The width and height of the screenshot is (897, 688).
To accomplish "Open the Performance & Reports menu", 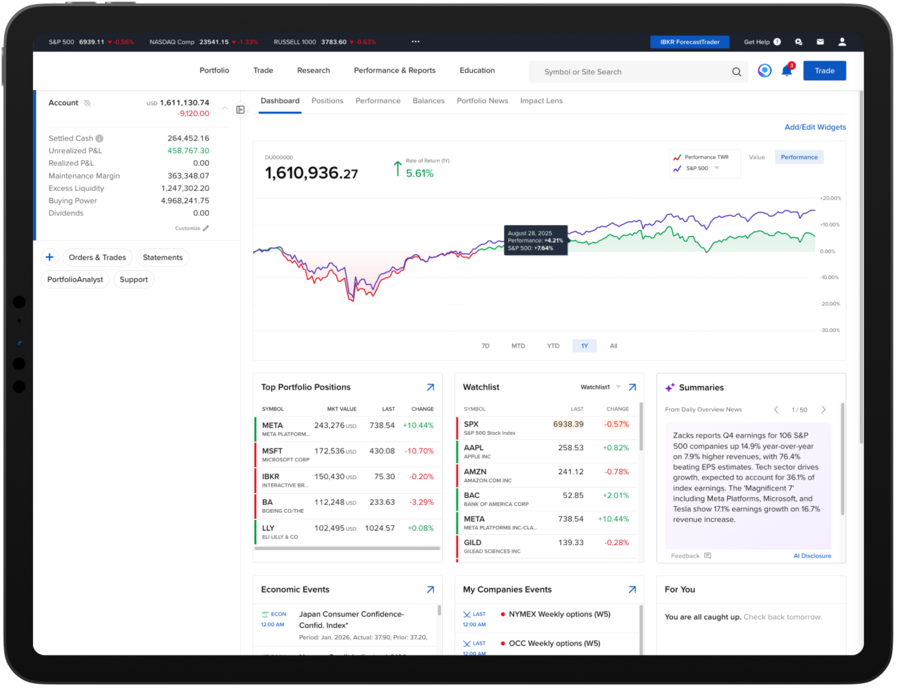I will [395, 70].
